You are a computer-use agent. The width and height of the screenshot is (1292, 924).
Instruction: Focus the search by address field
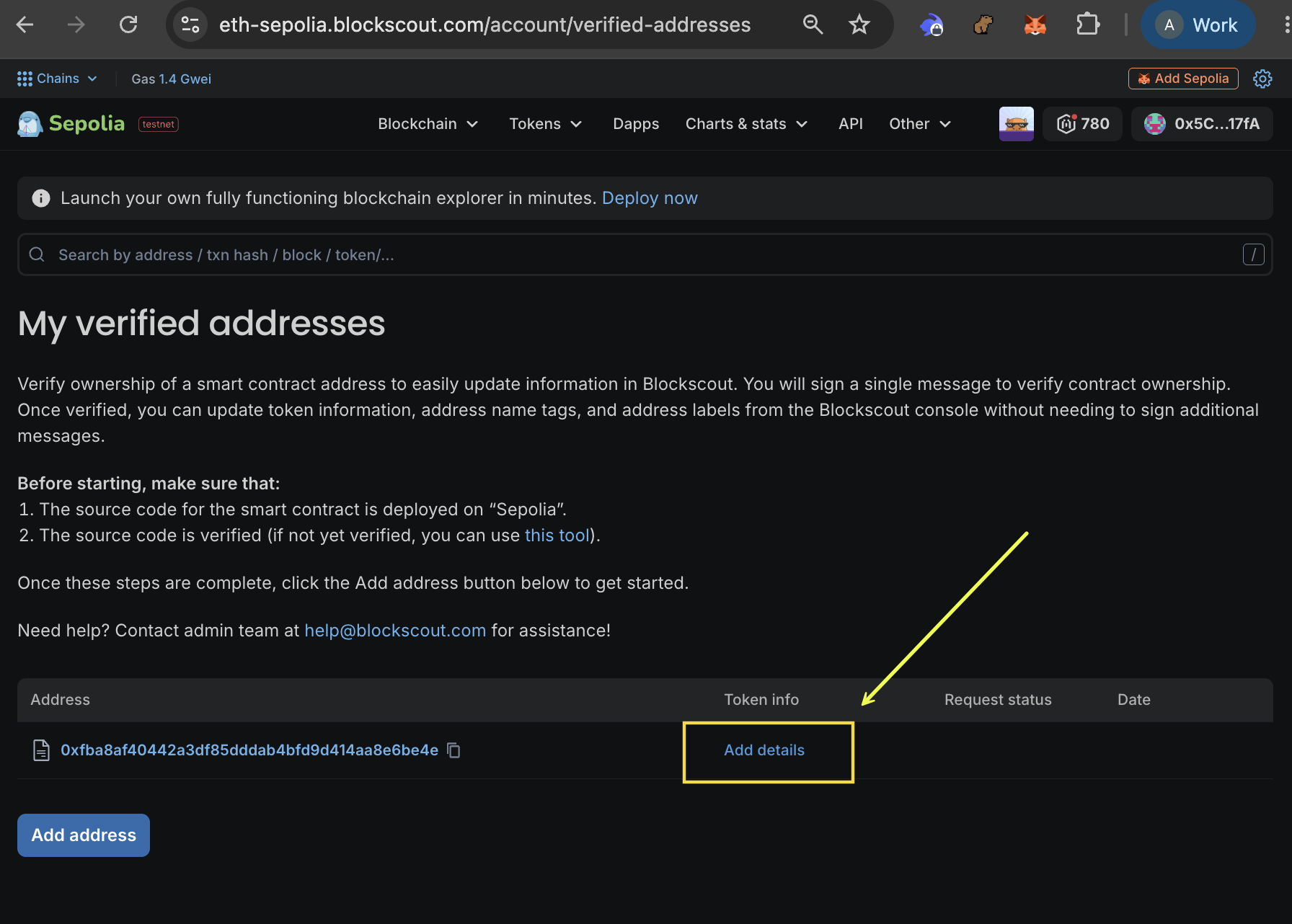[645, 254]
